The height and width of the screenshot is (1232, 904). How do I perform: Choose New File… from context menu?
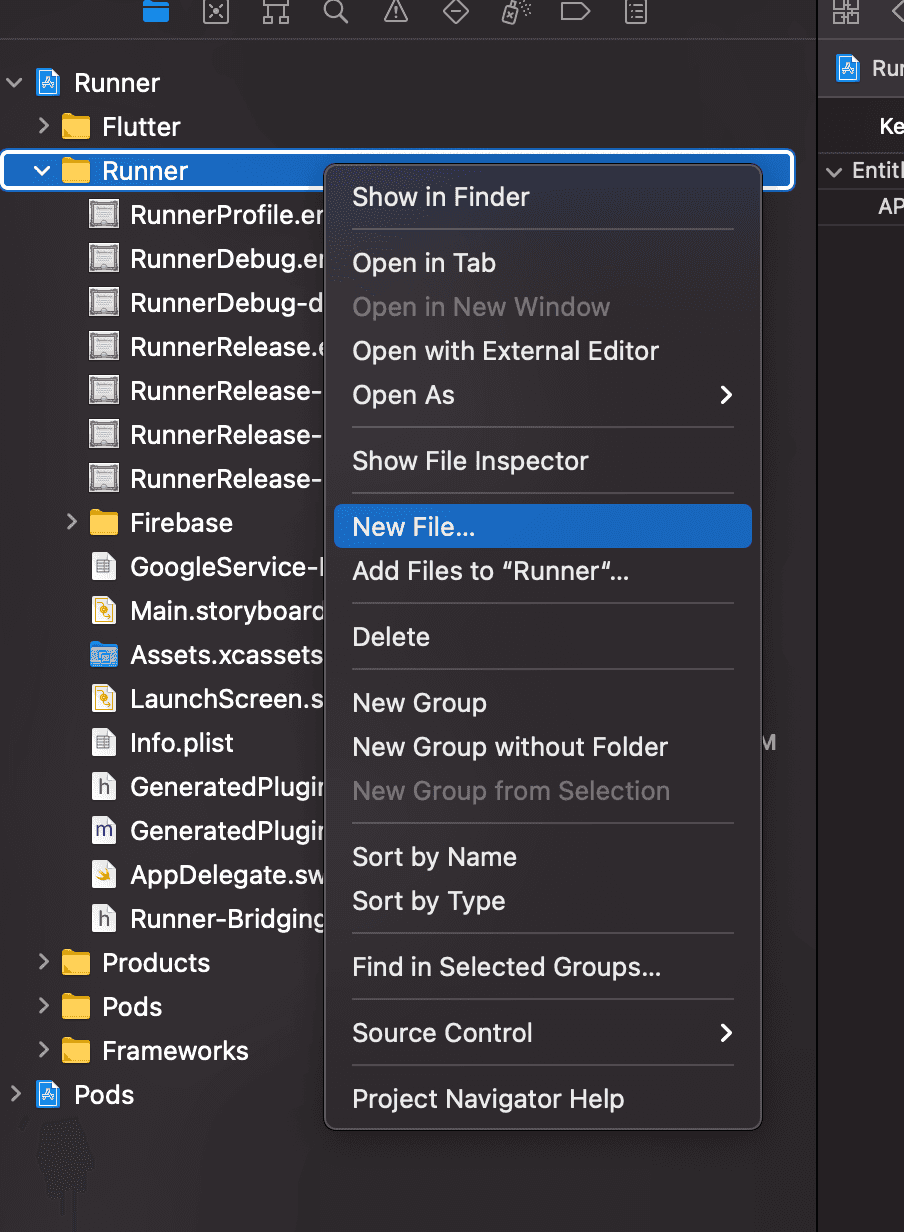point(414,527)
